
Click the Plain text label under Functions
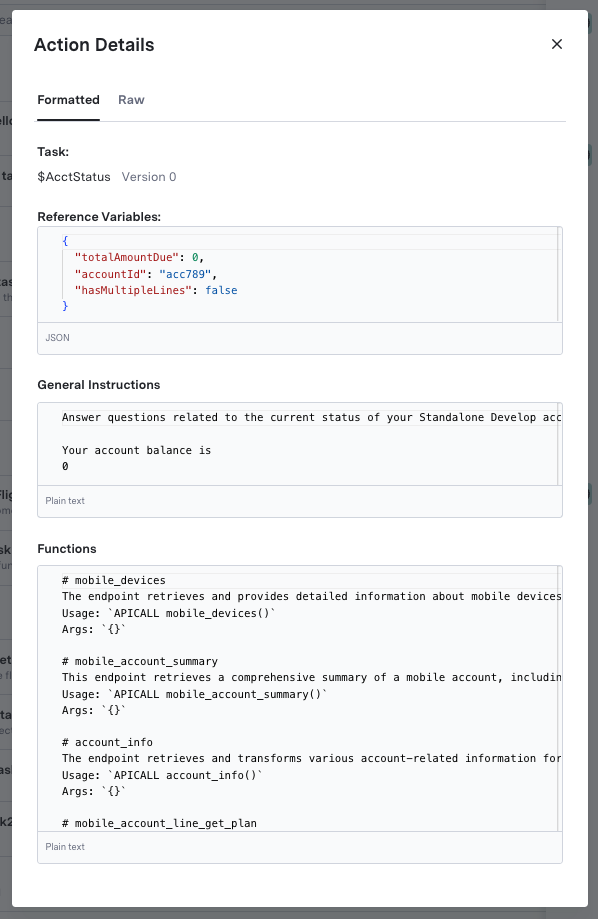[65, 846]
